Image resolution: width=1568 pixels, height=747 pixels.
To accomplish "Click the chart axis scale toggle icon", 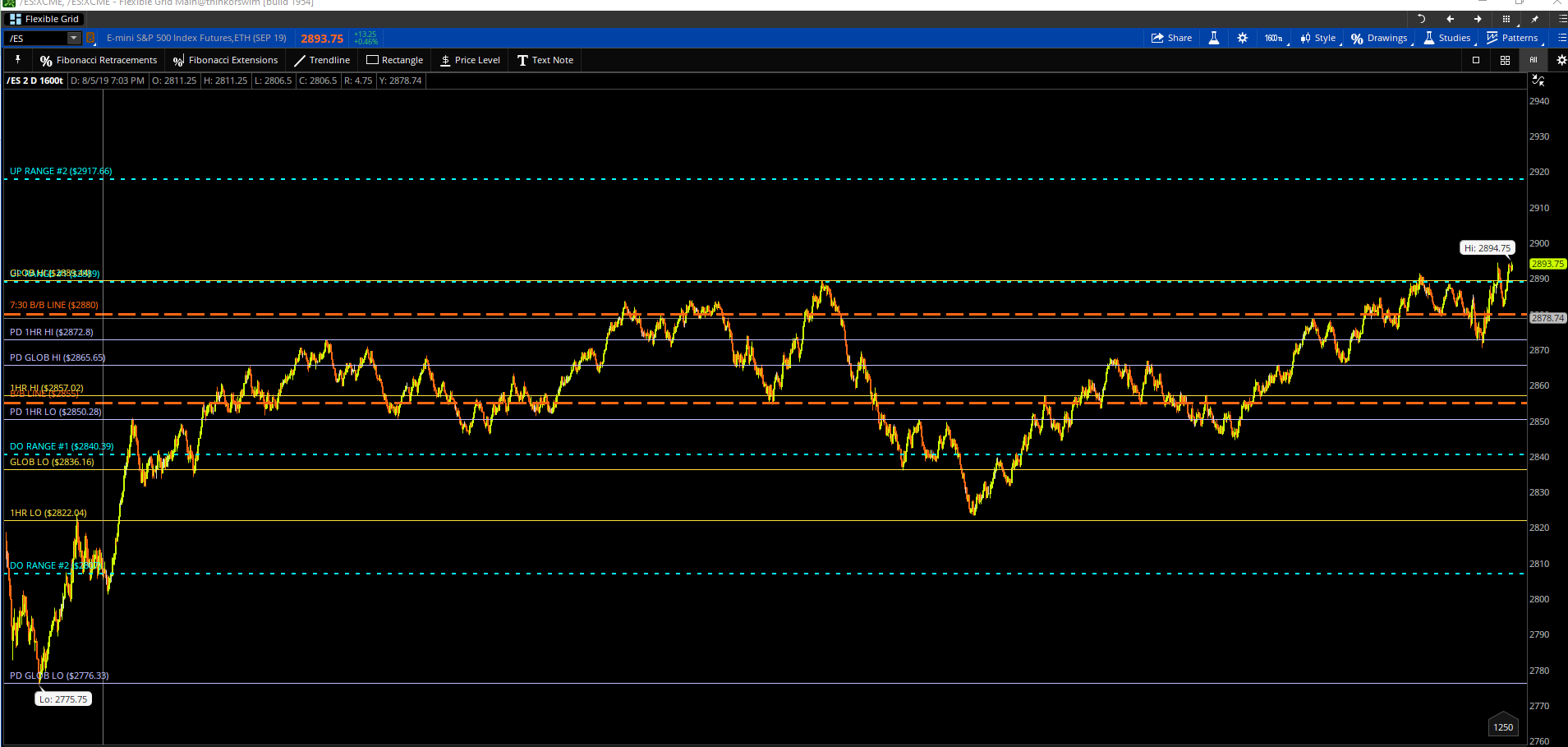I will click(1538, 81).
